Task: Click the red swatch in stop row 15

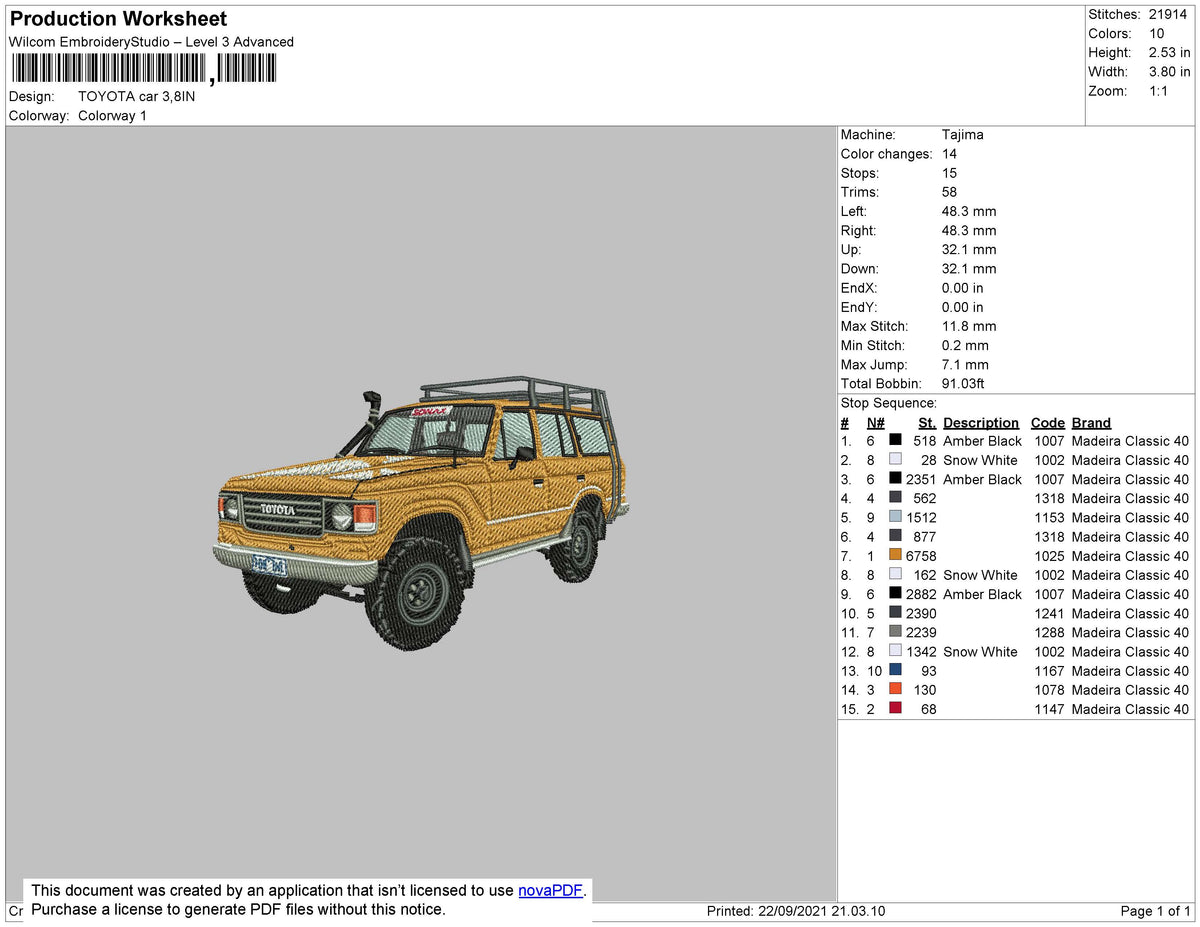Action: [x=895, y=709]
